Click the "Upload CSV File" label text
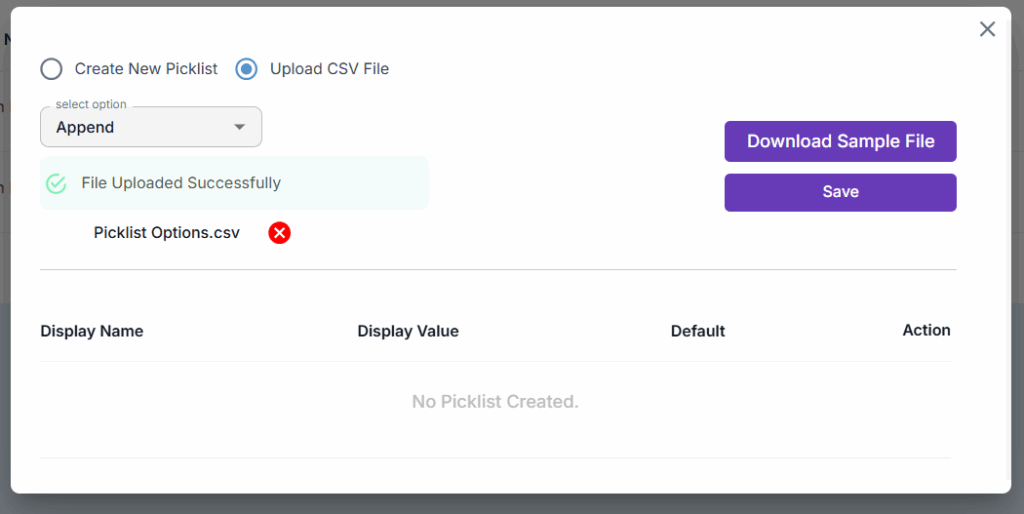1024x514 pixels. coord(329,69)
